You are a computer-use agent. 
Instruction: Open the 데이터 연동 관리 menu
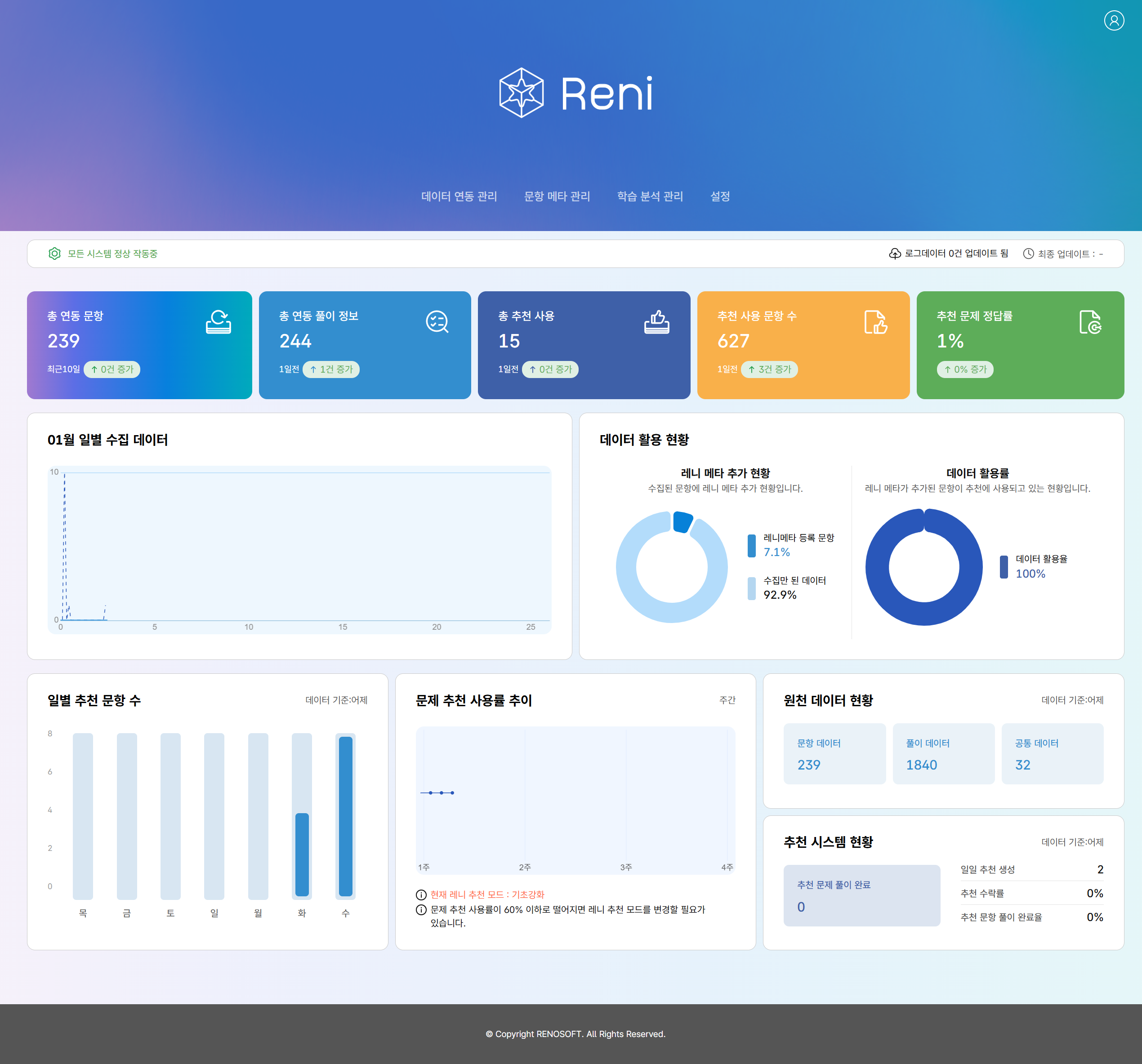click(459, 196)
